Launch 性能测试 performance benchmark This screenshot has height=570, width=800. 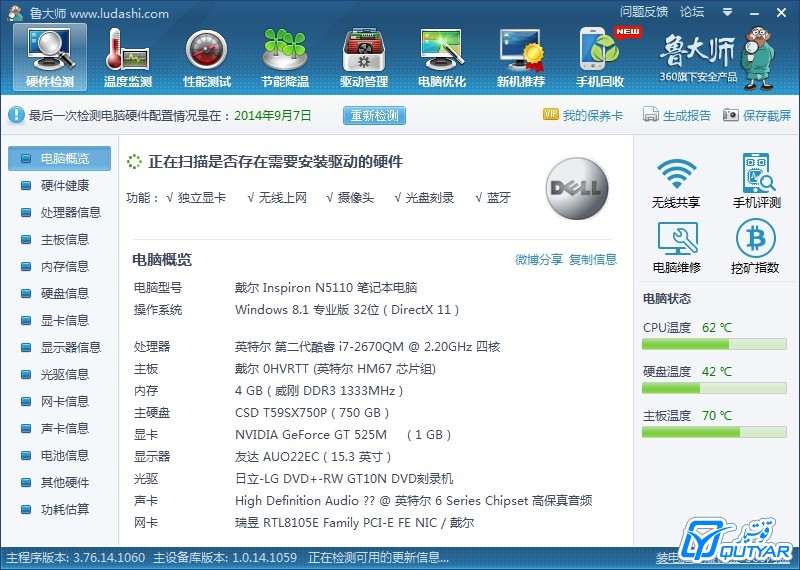coord(207,58)
